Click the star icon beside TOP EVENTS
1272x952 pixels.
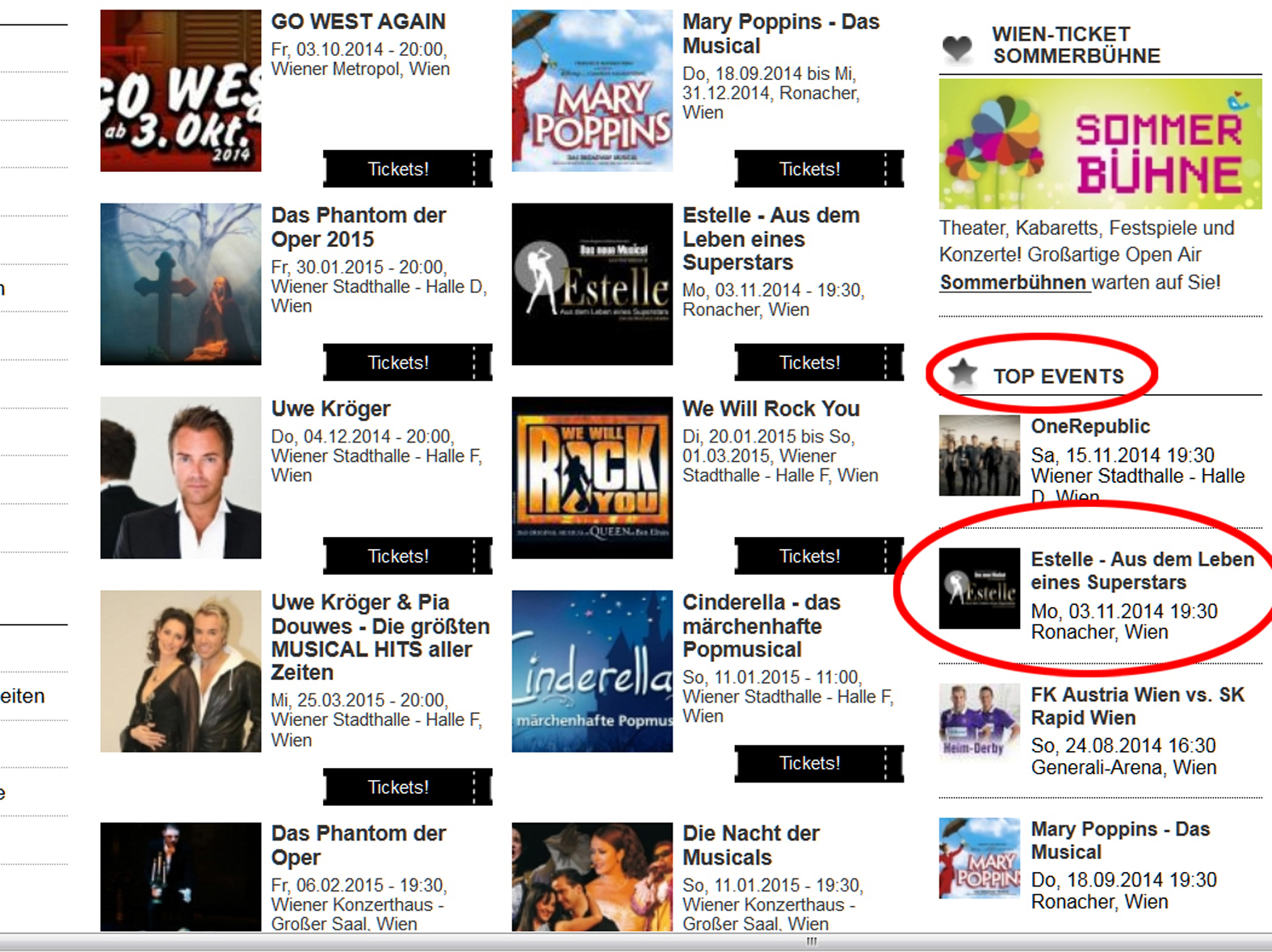coord(963,373)
